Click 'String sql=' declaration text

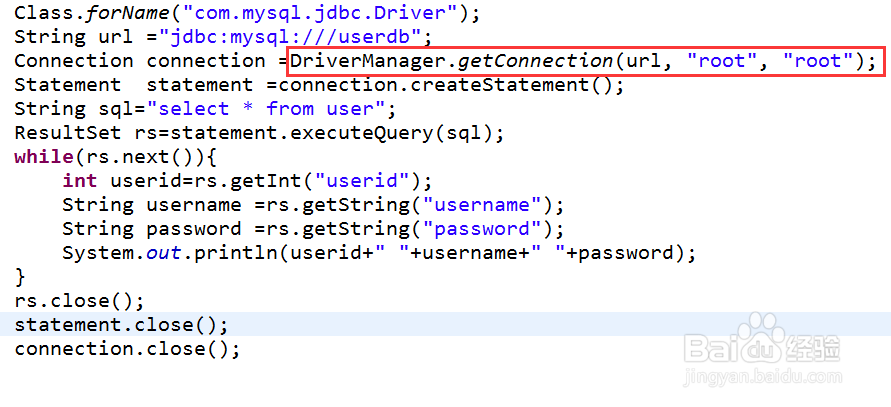[x=80, y=109]
